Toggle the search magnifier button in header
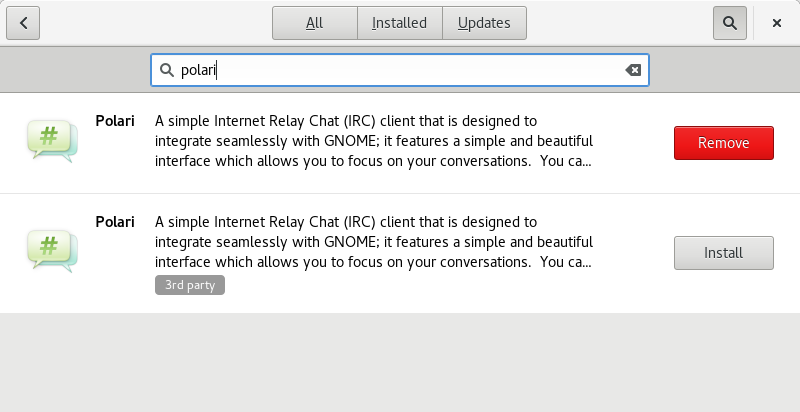 (x=730, y=23)
